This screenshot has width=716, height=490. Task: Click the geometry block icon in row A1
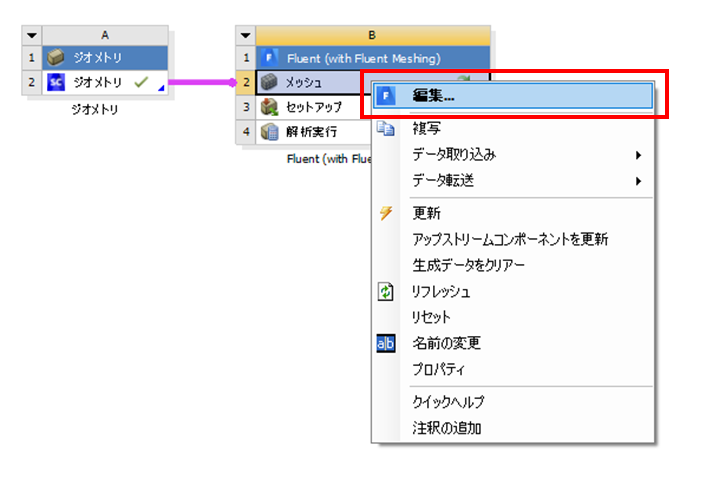tap(56, 58)
